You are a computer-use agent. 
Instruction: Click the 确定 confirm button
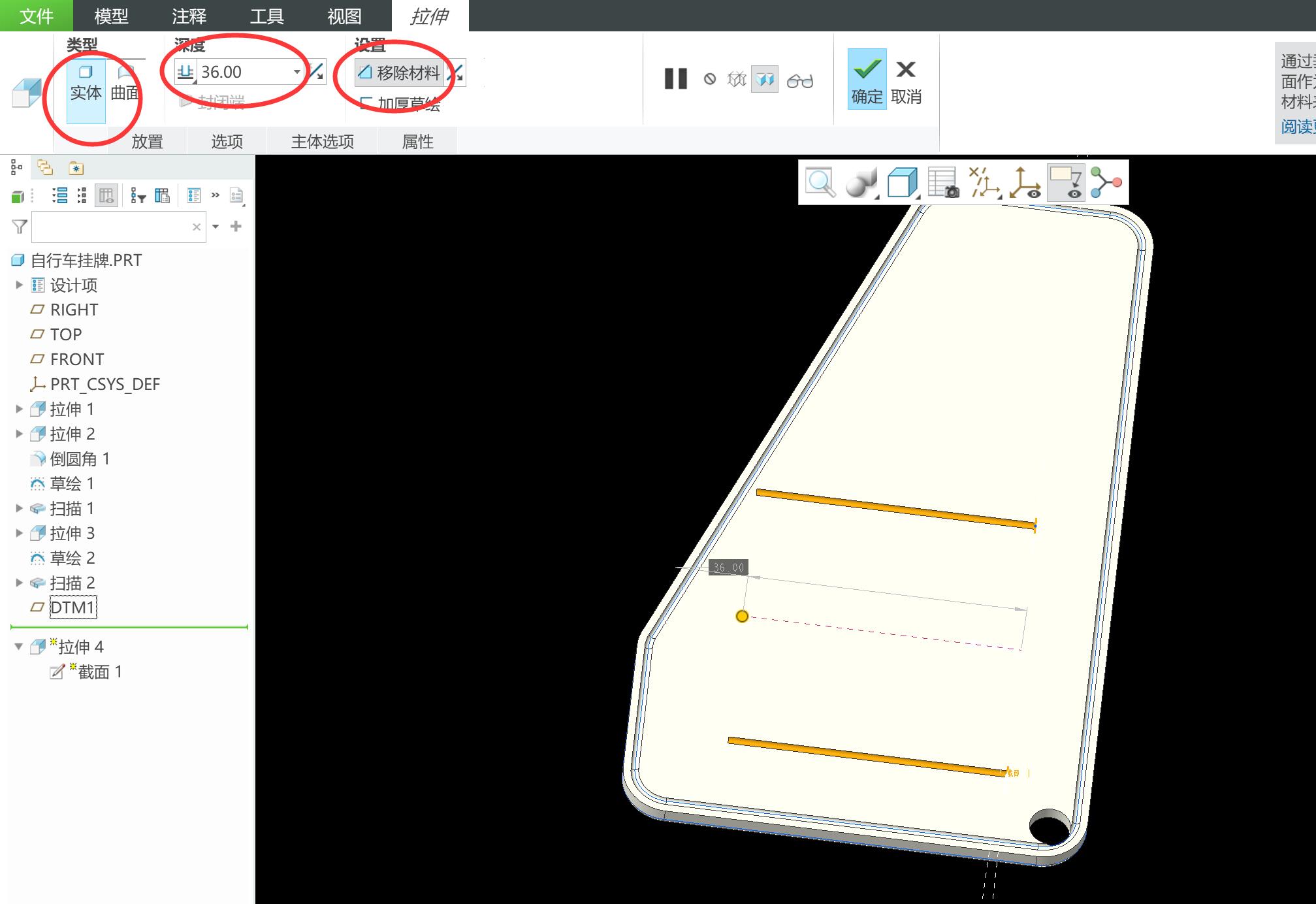pyautogui.click(x=867, y=80)
